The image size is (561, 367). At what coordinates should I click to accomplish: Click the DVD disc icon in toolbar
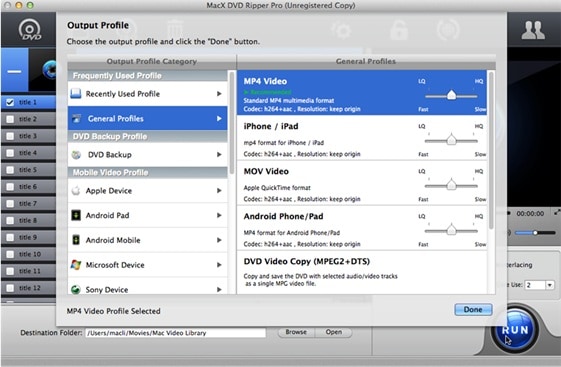point(30,29)
